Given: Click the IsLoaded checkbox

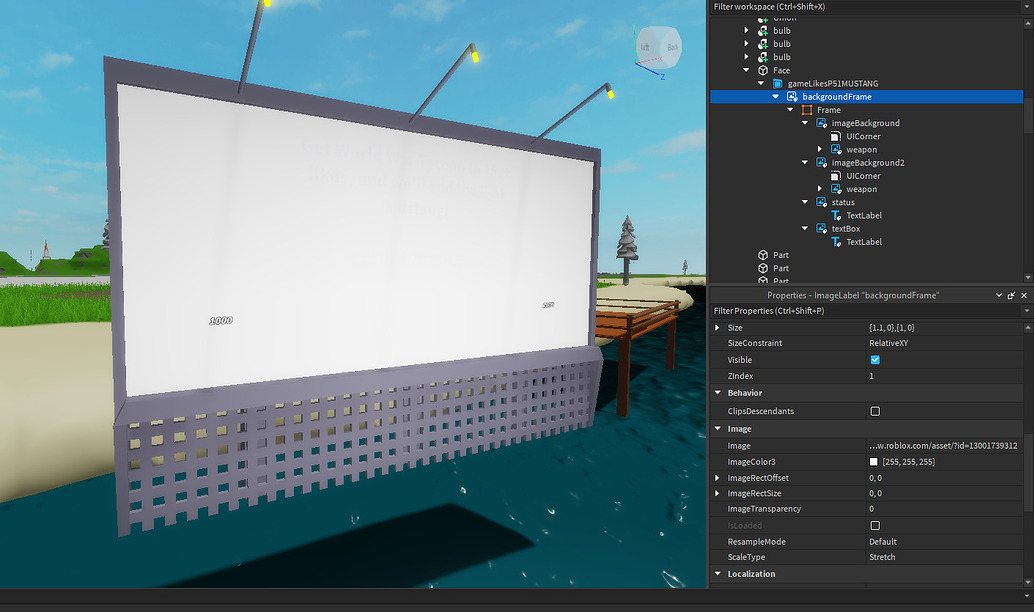Looking at the screenshot, I should pos(875,525).
